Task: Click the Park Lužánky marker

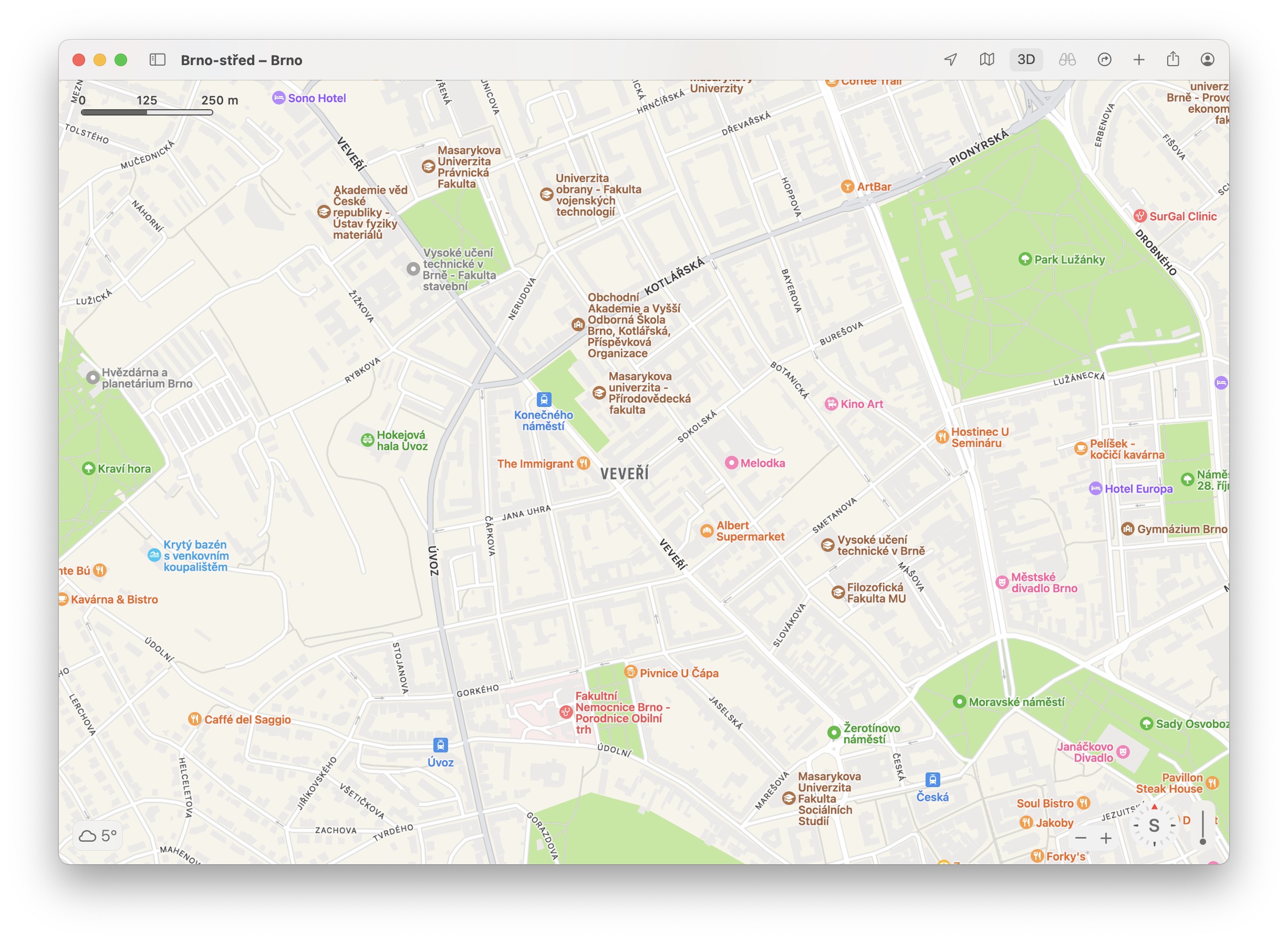Action: click(x=1025, y=259)
